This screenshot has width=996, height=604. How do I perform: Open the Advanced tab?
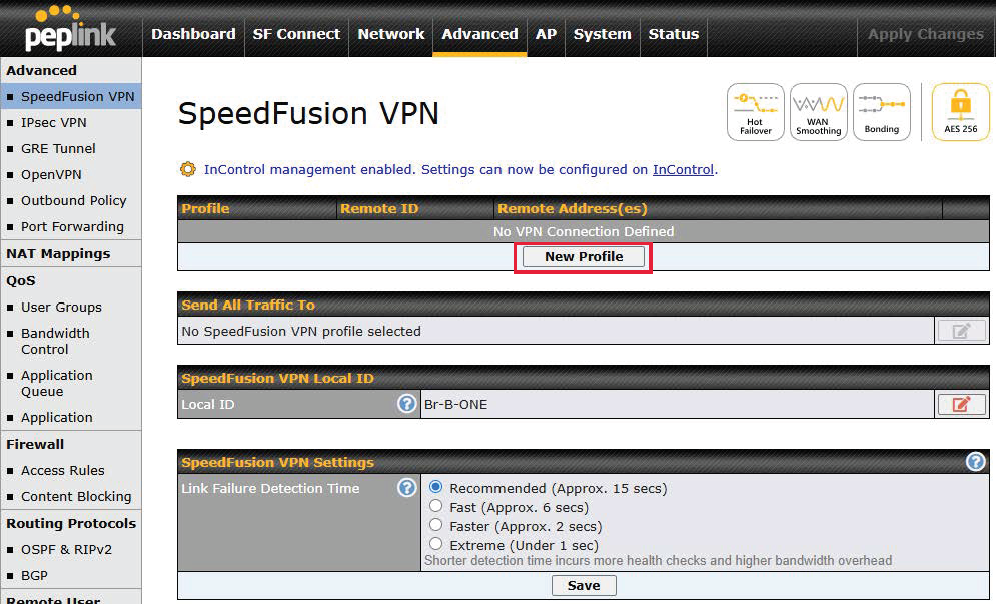(480, 34)
